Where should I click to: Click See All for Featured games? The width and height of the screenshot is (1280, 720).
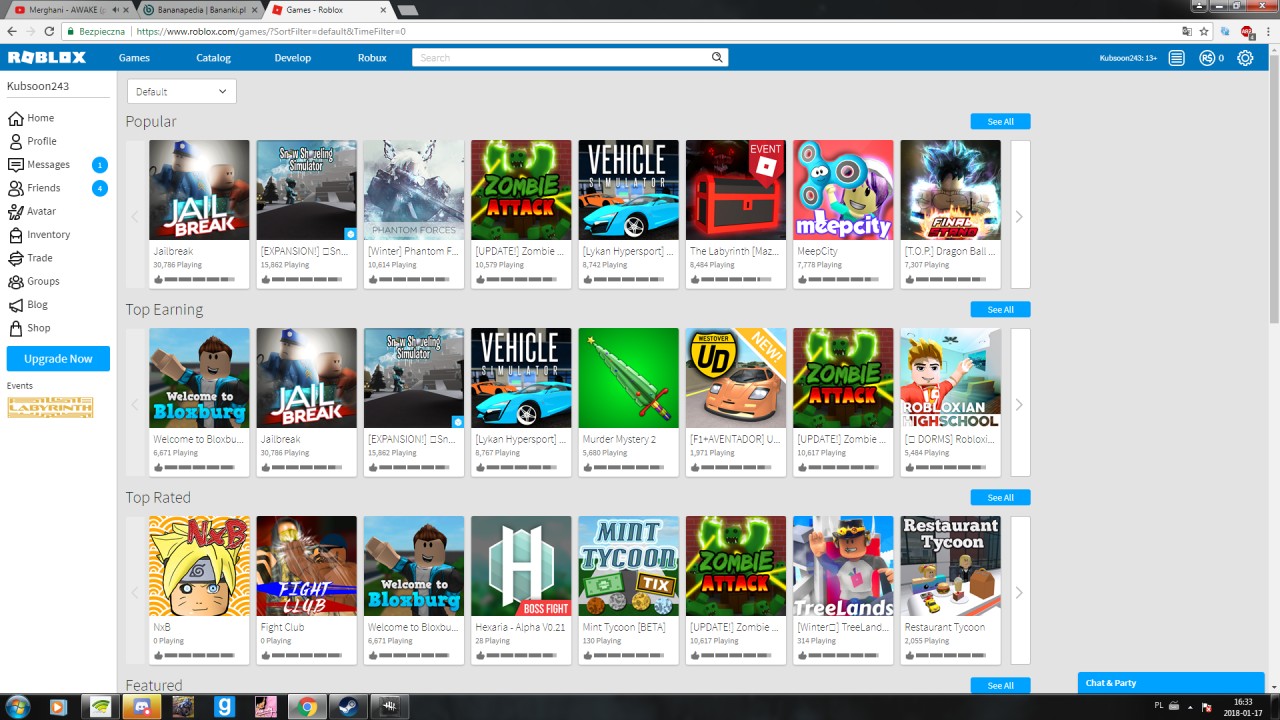(1000, 685)
